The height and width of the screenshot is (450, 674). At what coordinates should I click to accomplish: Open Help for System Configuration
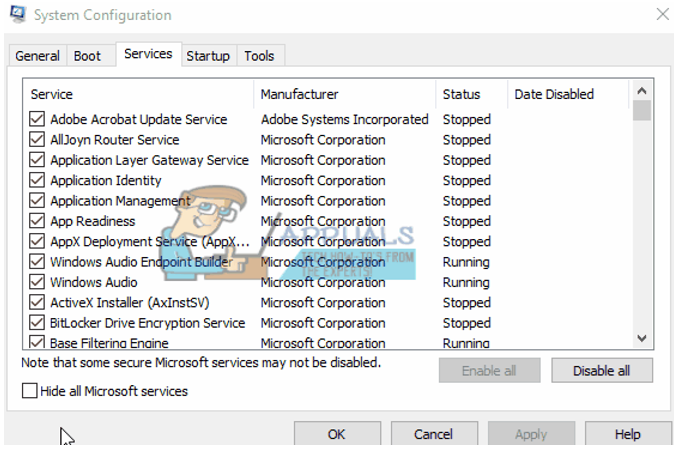click(x=627, y=434)
